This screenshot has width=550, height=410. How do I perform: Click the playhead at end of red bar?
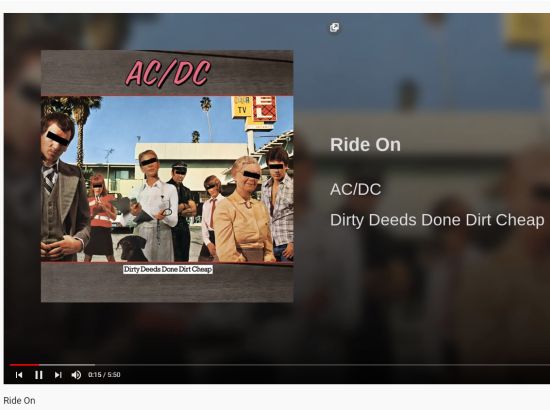coord(39,365)
